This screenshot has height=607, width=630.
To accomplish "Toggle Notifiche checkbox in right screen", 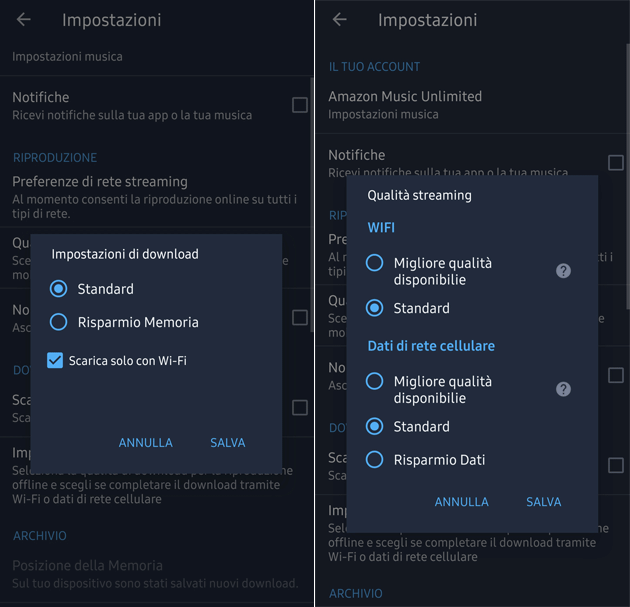I will tap(615, 163).
